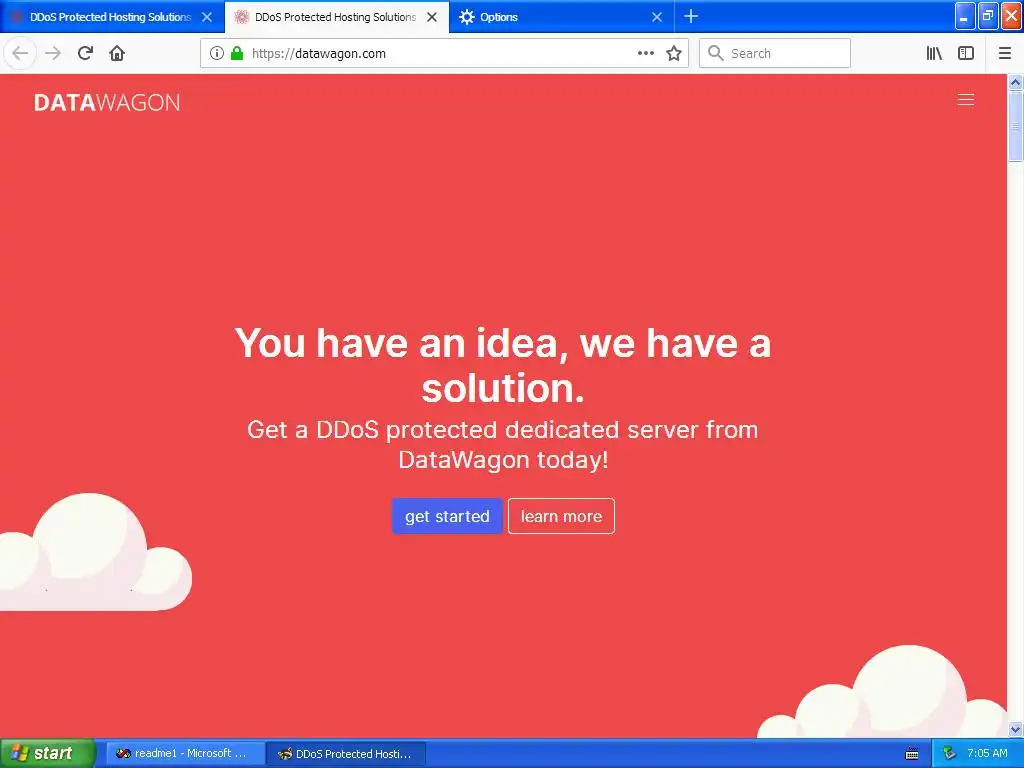This screenshot has height=768, width=1024.
Task: Select DDoS Protected Hosti... taskbar button
Action: click(345, 754)
